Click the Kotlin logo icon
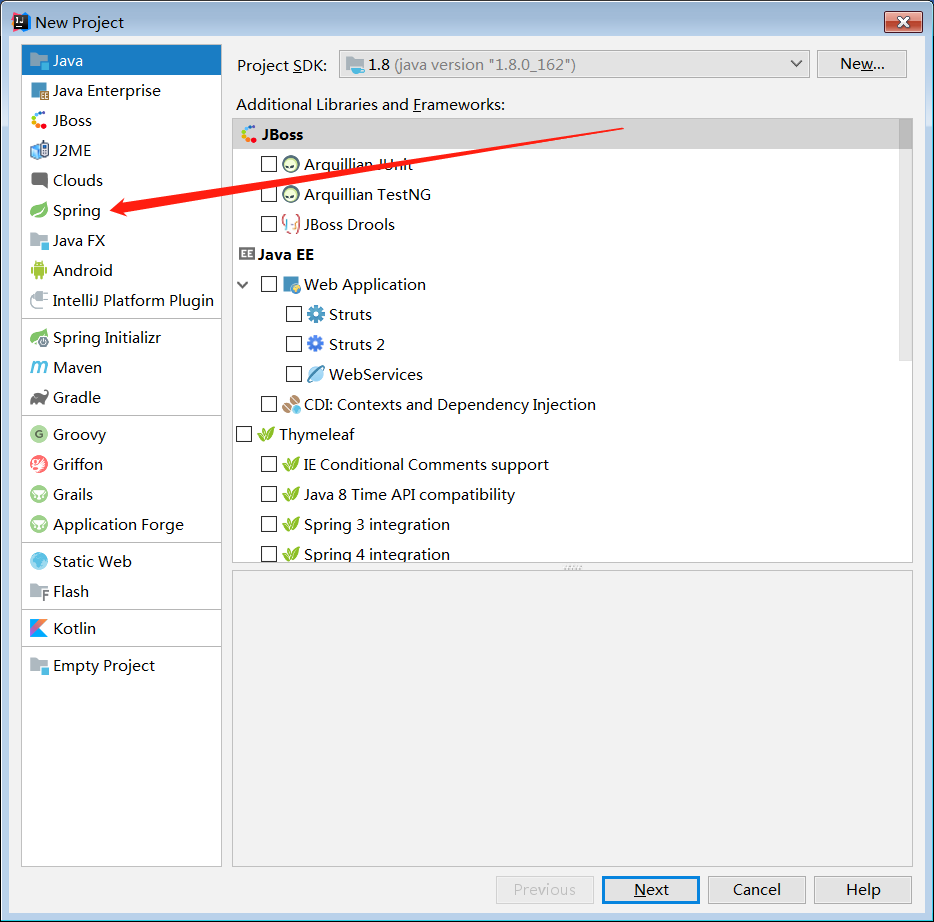 click(39, 628)
